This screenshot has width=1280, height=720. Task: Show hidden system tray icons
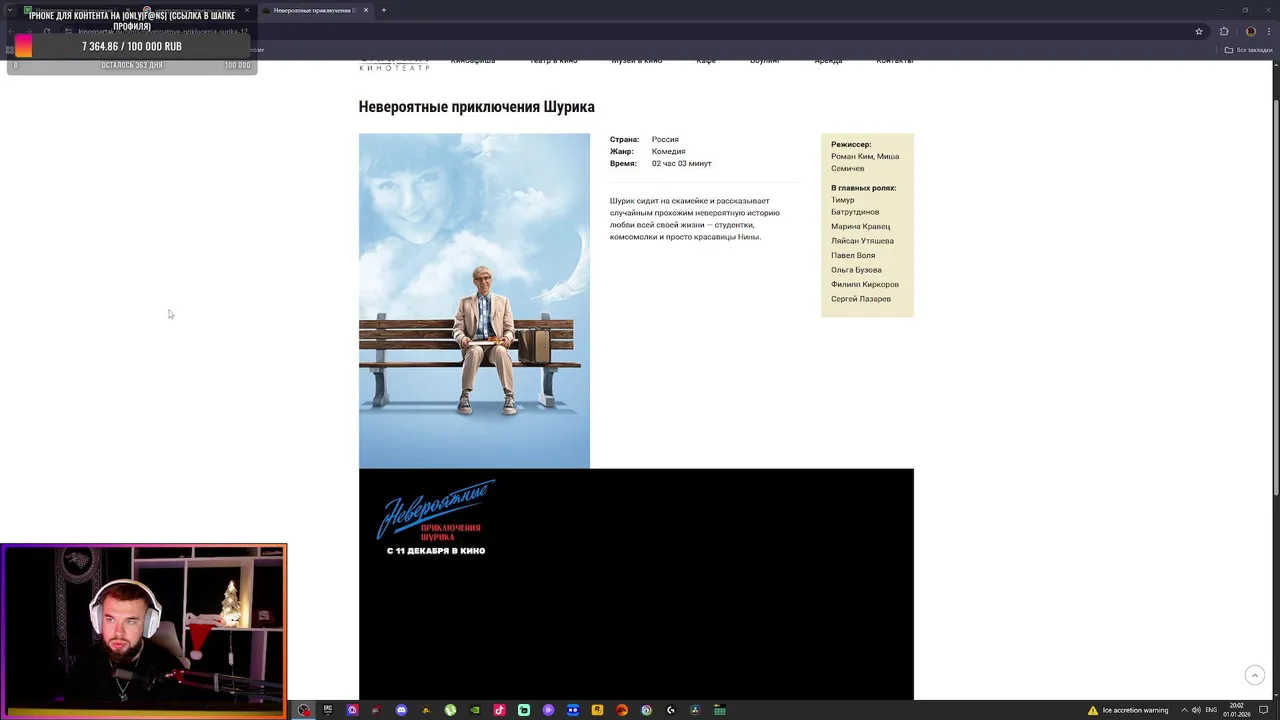pyautogui.click(x=1184, y=710)
